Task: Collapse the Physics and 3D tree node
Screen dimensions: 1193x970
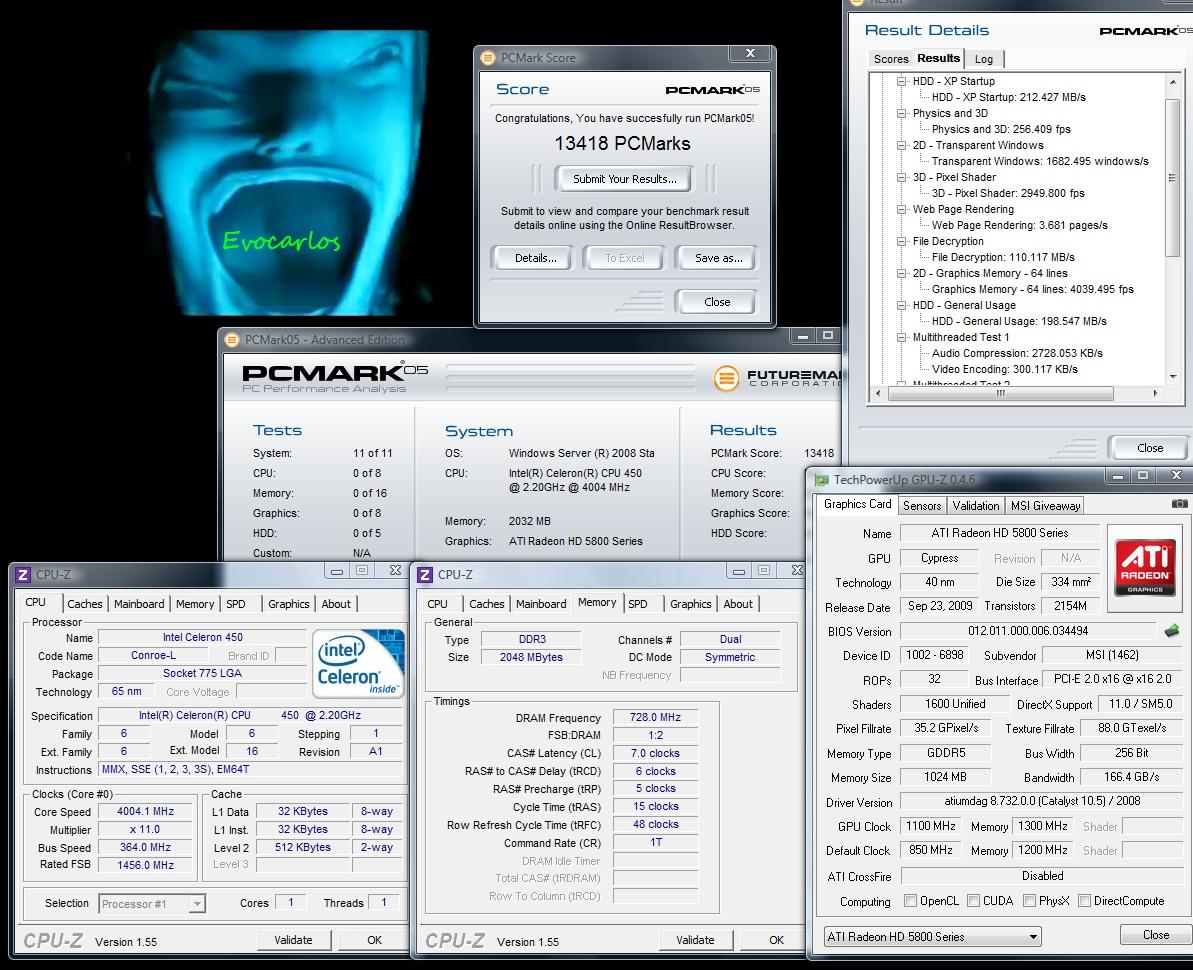Action: pos(902,113)
